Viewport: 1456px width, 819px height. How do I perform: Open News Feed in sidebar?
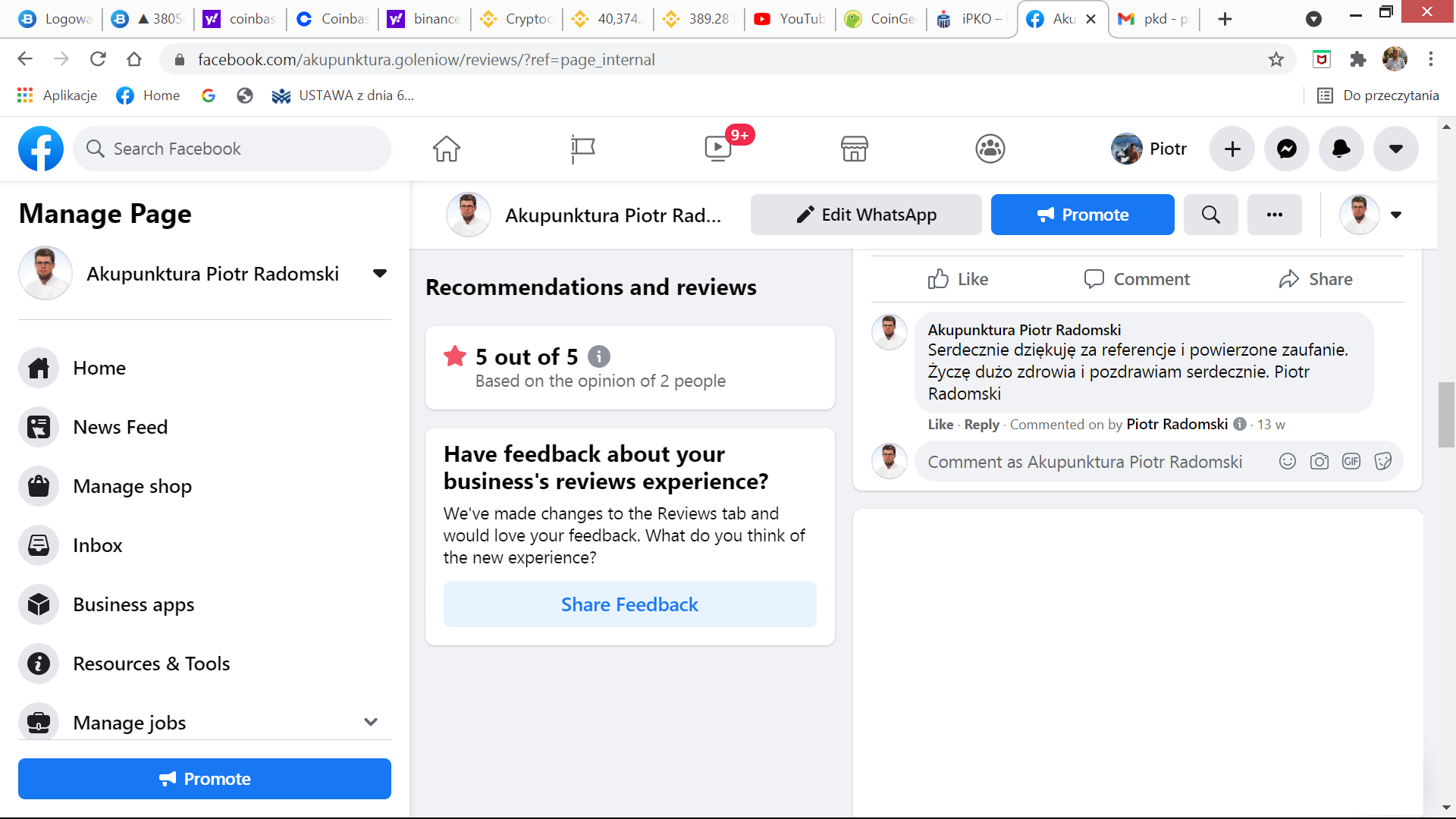pos(205,427)
